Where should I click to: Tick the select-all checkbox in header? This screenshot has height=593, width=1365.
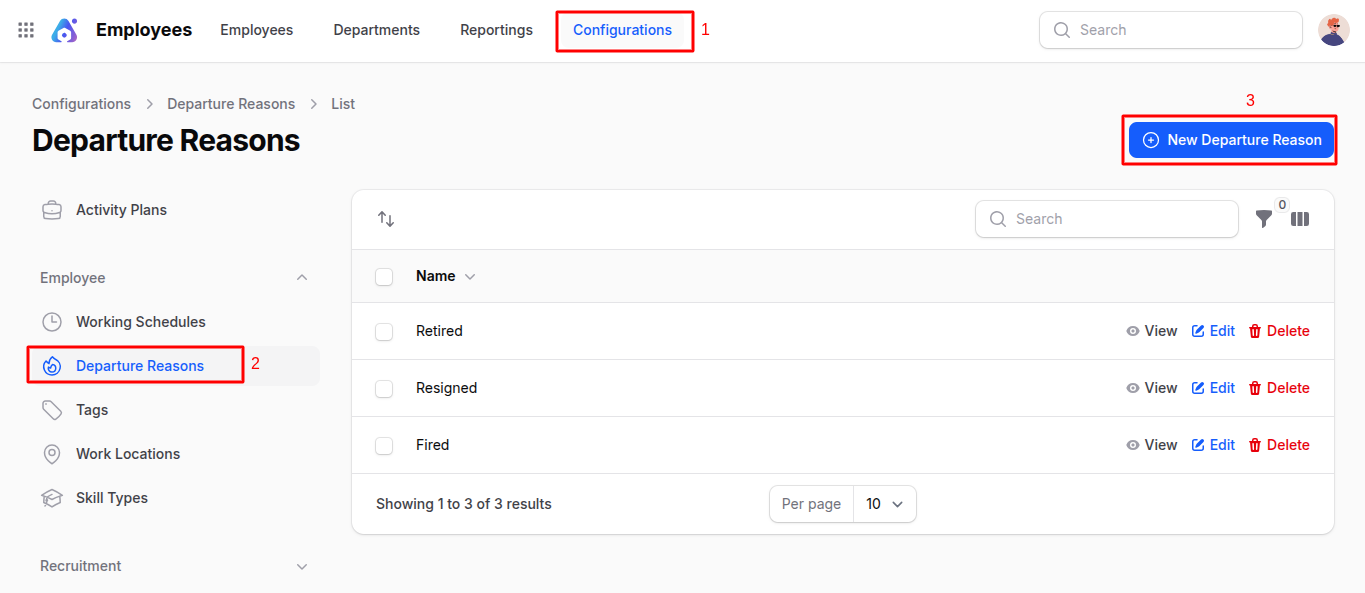pos(384,277)
